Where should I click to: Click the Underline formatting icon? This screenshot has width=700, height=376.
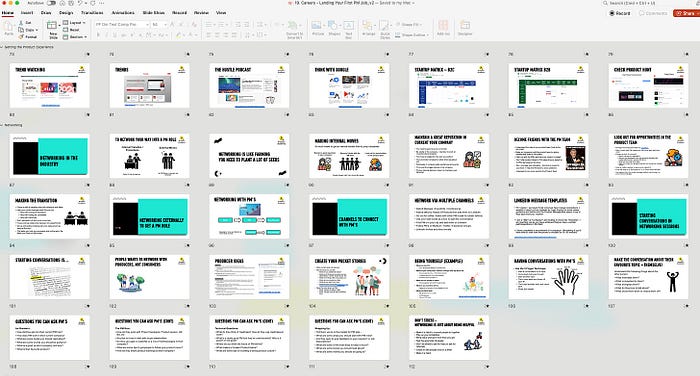point(115,35)
